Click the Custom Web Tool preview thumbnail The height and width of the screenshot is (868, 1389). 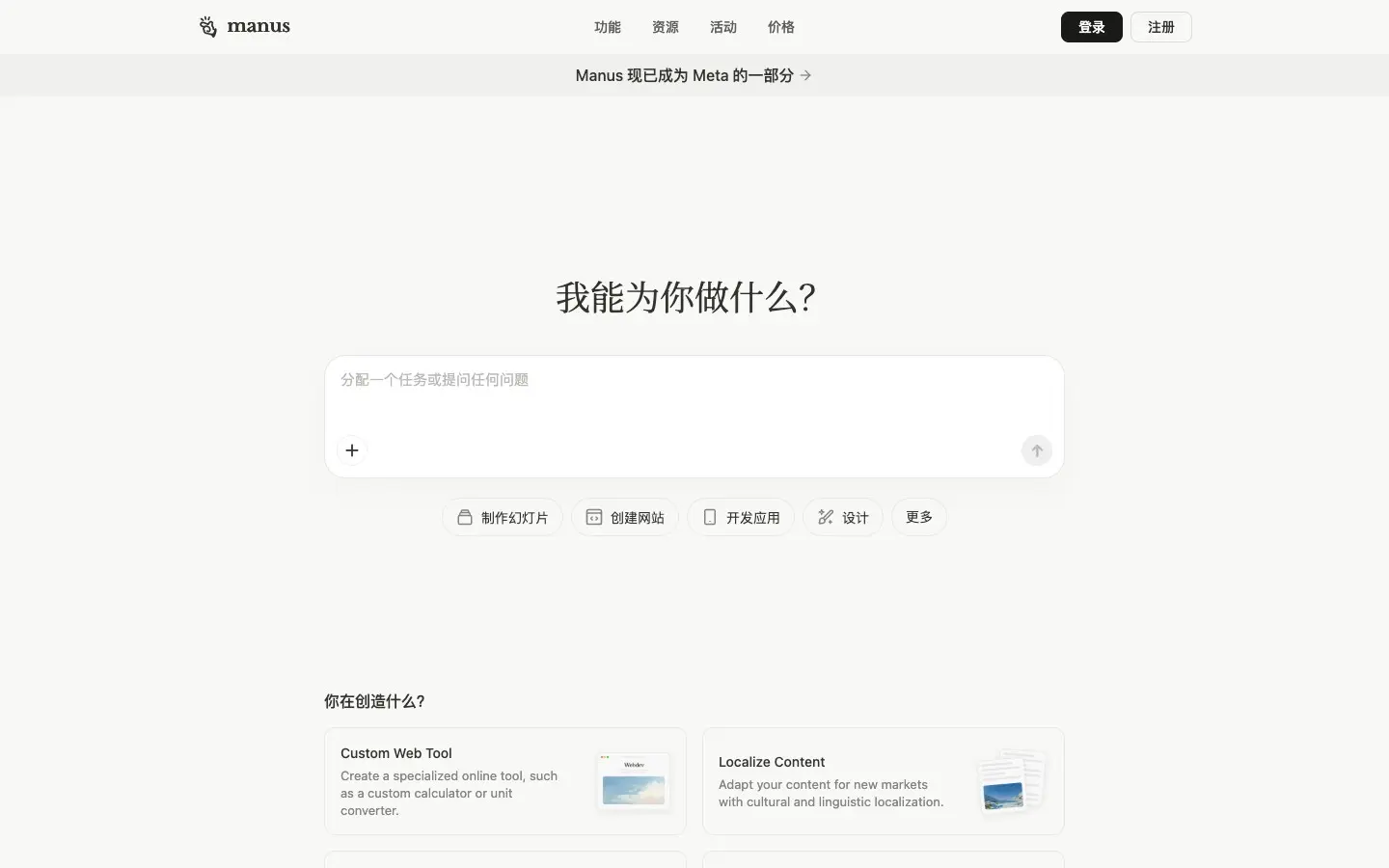[x=633, y=781]
